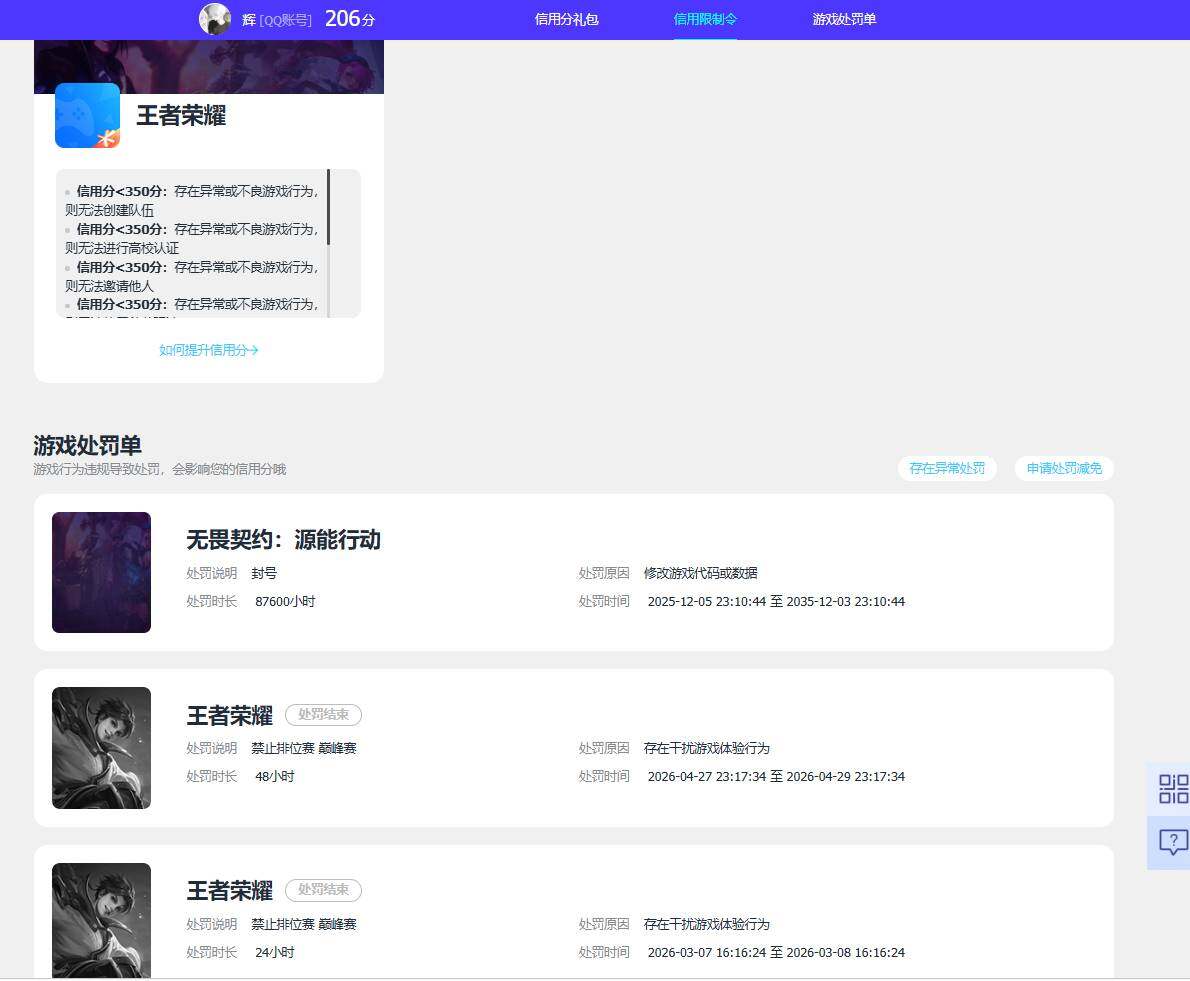Click the 游戏处罚单 section heading
This screenshot has width=1190, height=981.
[87, 445]
